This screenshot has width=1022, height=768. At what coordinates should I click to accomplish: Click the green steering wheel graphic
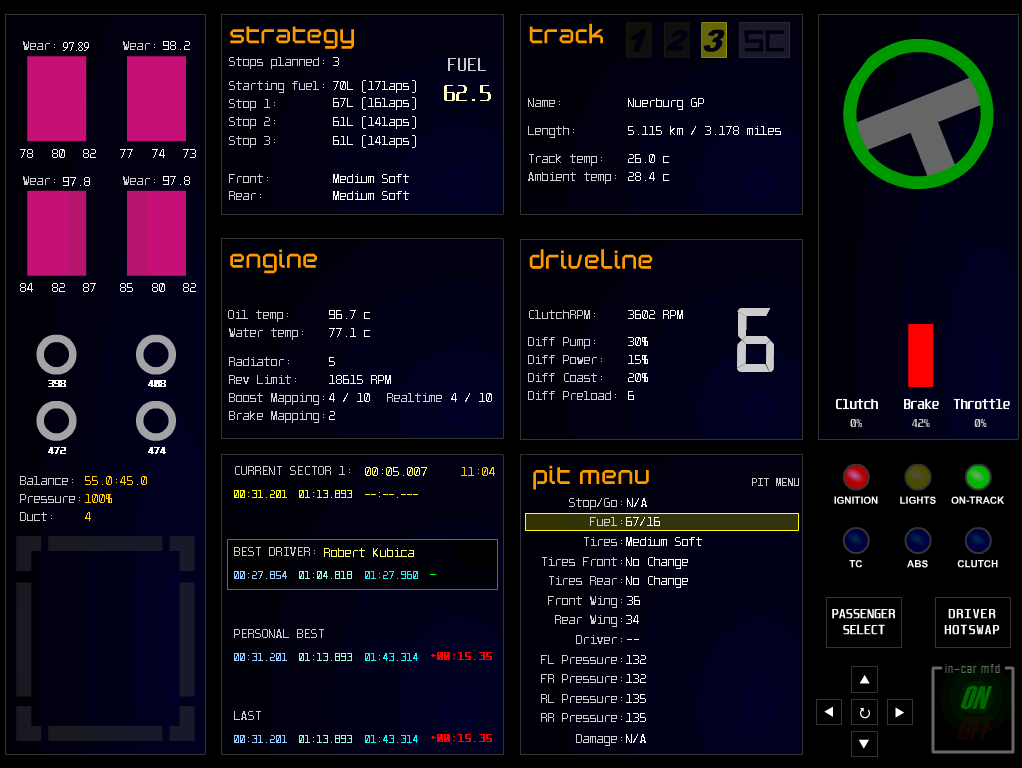[x=918, y=114]
